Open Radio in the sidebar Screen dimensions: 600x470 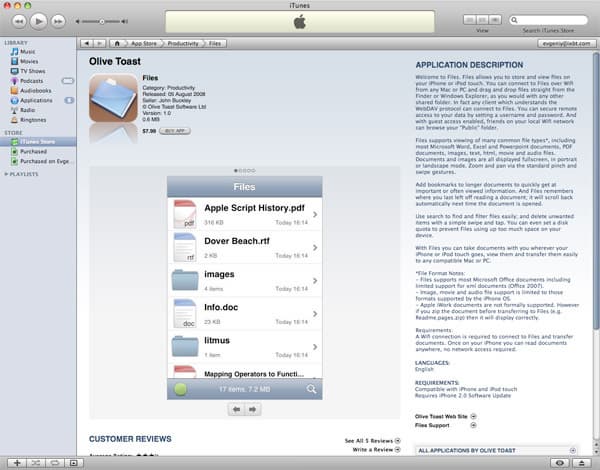pos(28,110)
